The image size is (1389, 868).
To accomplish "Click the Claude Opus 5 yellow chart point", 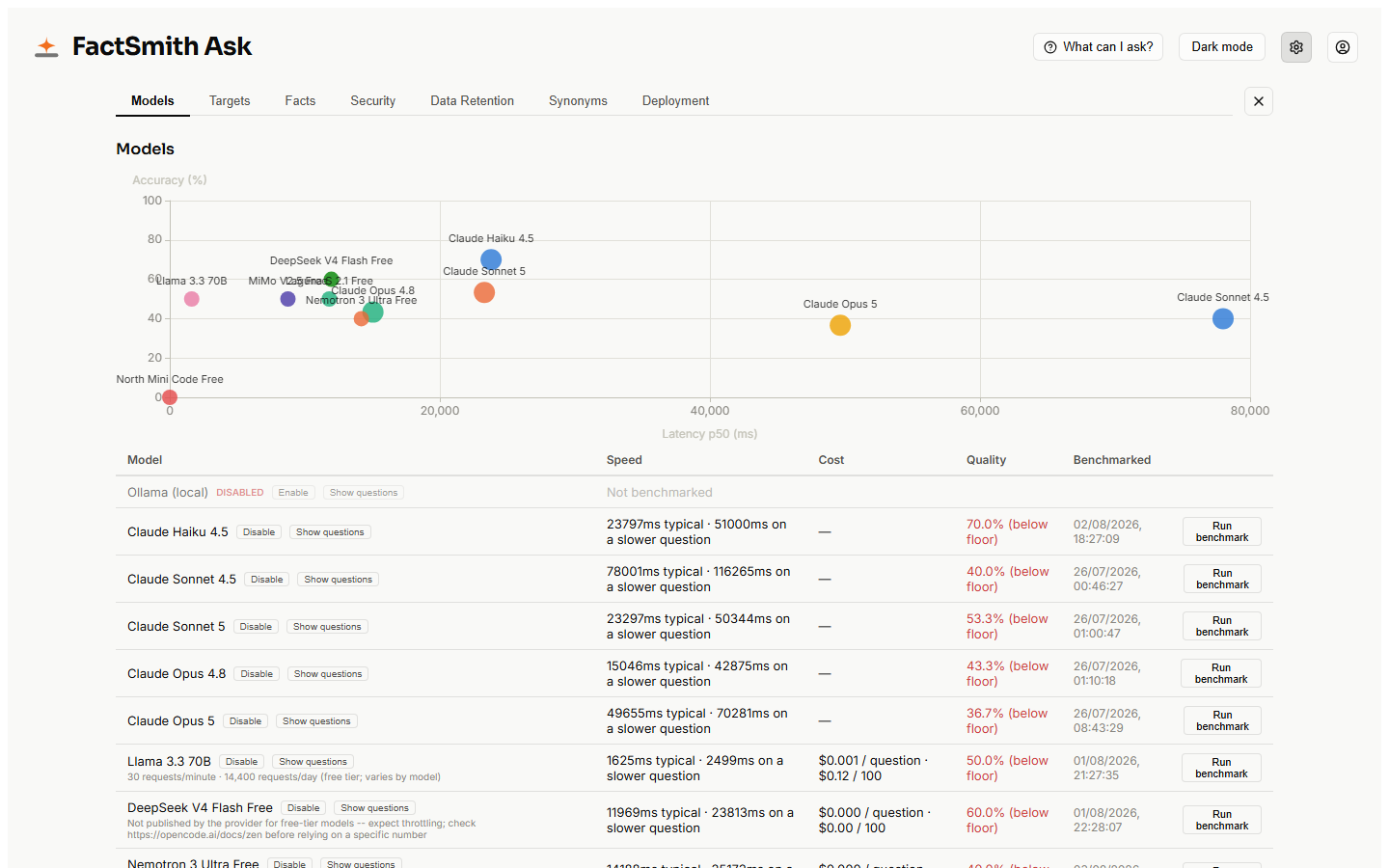I will 840,325.
